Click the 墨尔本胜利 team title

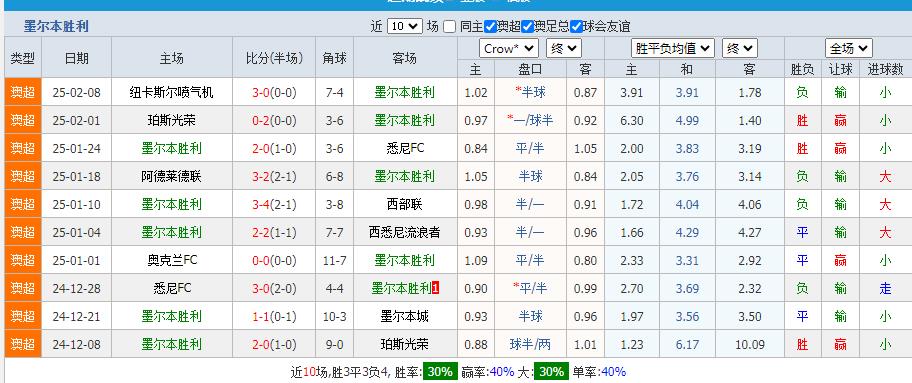pos(56,26)
